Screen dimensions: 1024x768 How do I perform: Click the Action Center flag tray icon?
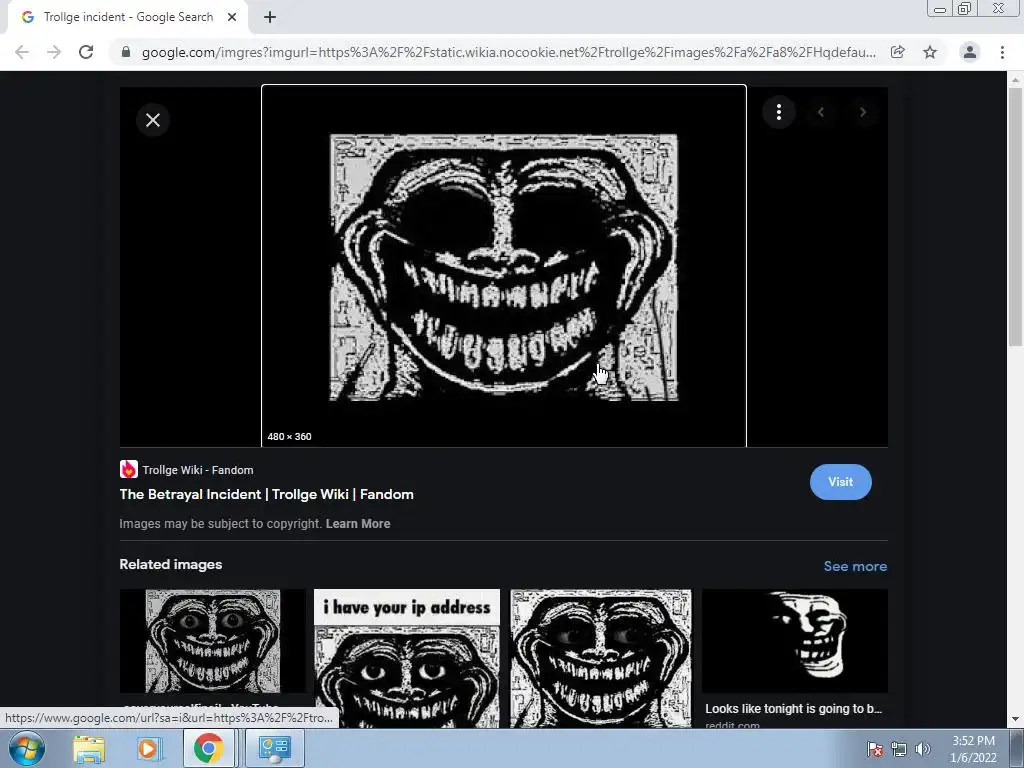point(874,749)
